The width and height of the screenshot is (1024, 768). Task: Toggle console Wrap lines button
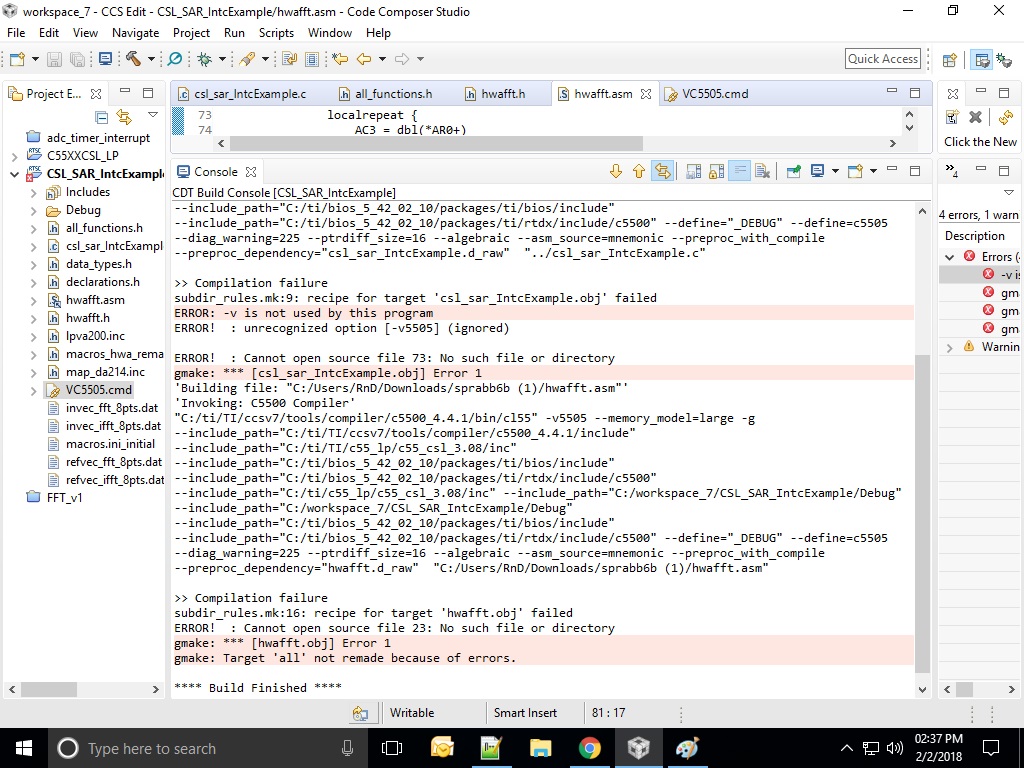point(739,172)
